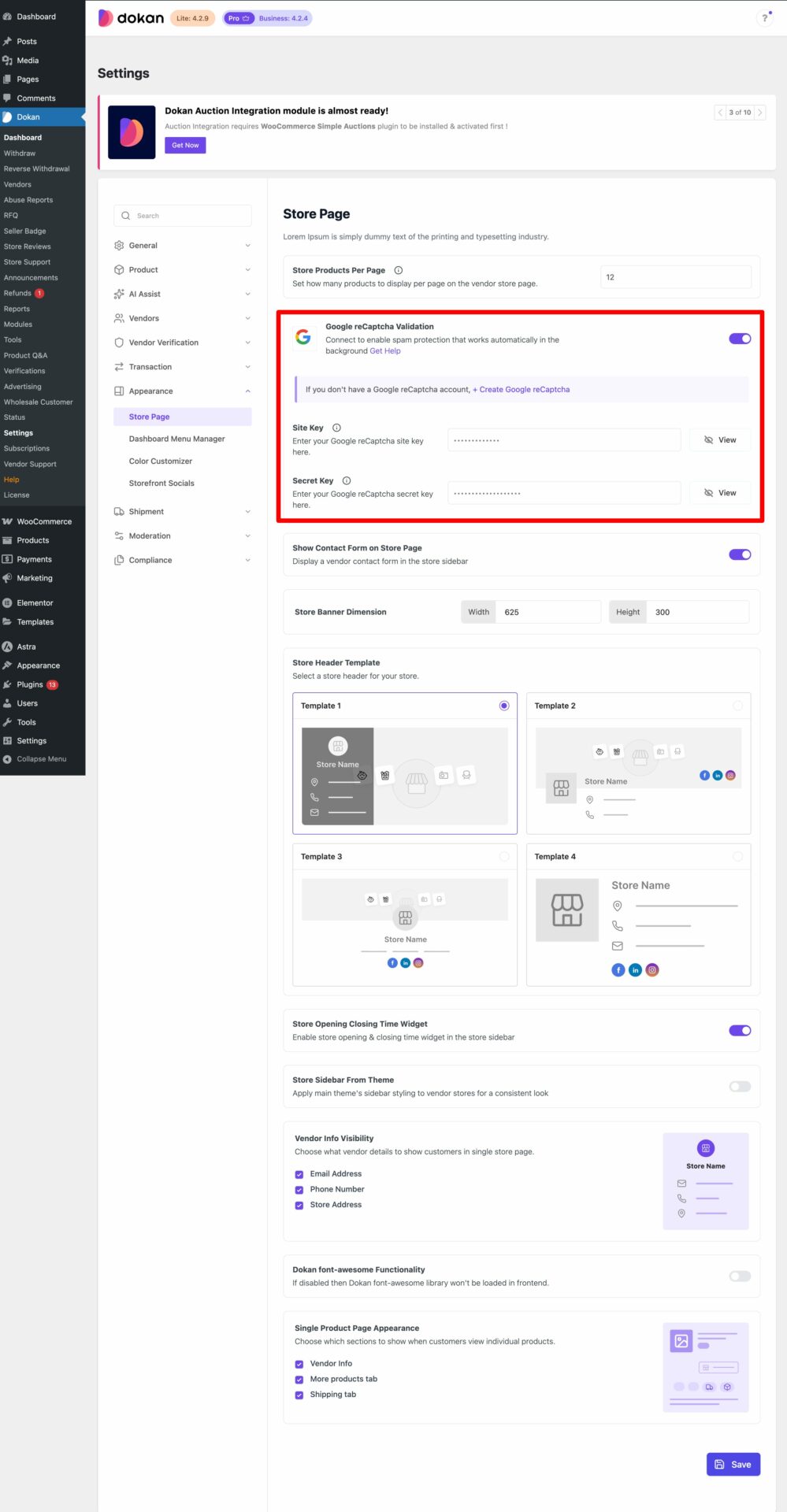Click the Plugins icon in WordPress sidebar
Screen dimensions: 787x1512
pyautogui.click(x=7, y=684)
